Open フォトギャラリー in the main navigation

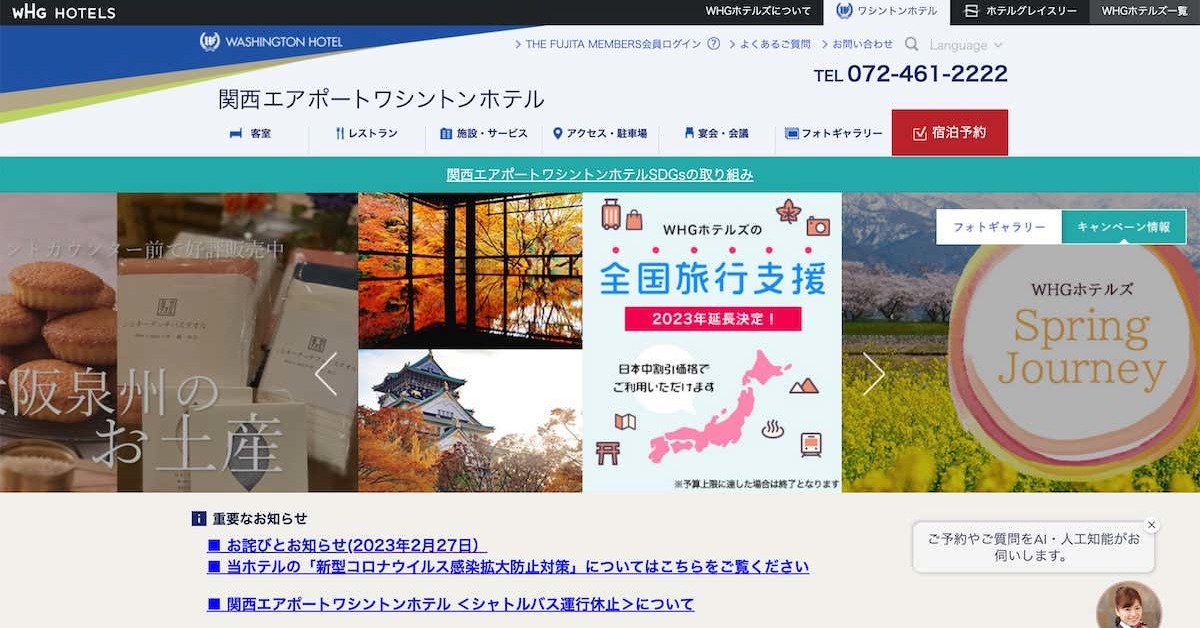pos(834,133)
